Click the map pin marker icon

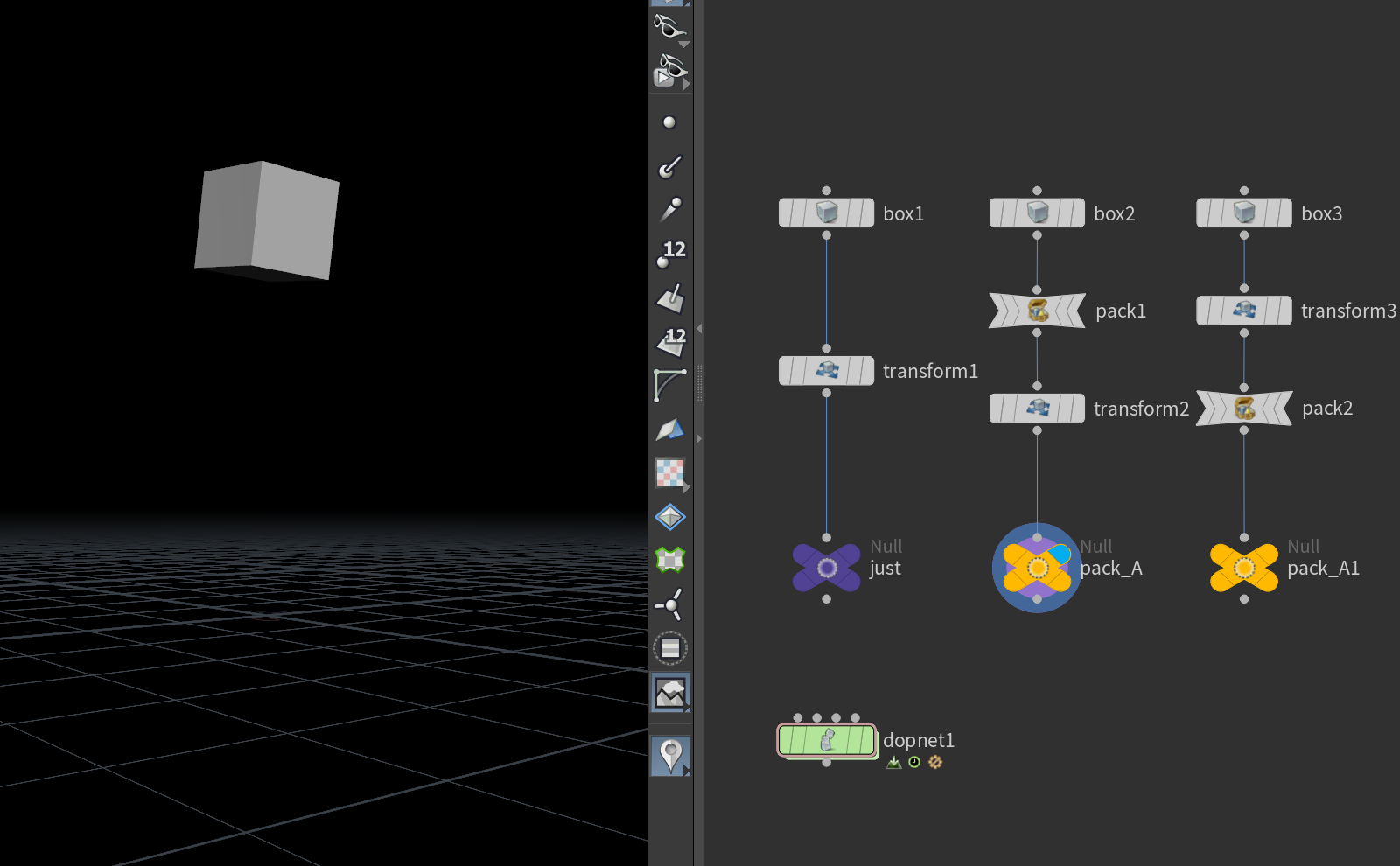point(669,755)
